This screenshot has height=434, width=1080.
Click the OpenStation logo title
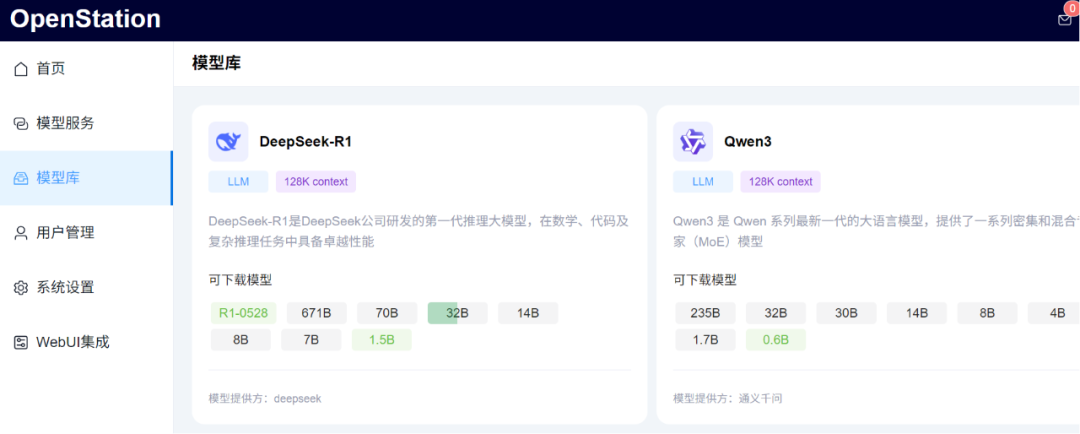point(85,19)
